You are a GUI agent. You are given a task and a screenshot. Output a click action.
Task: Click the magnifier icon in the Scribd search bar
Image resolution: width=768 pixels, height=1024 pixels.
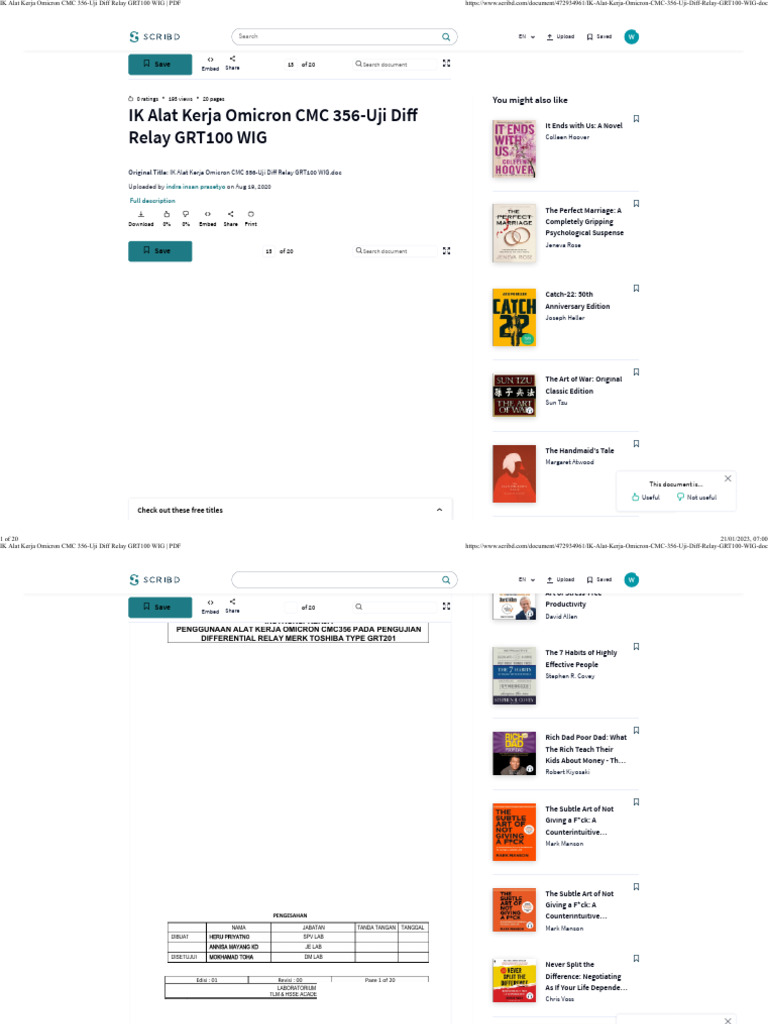[446, 37]
